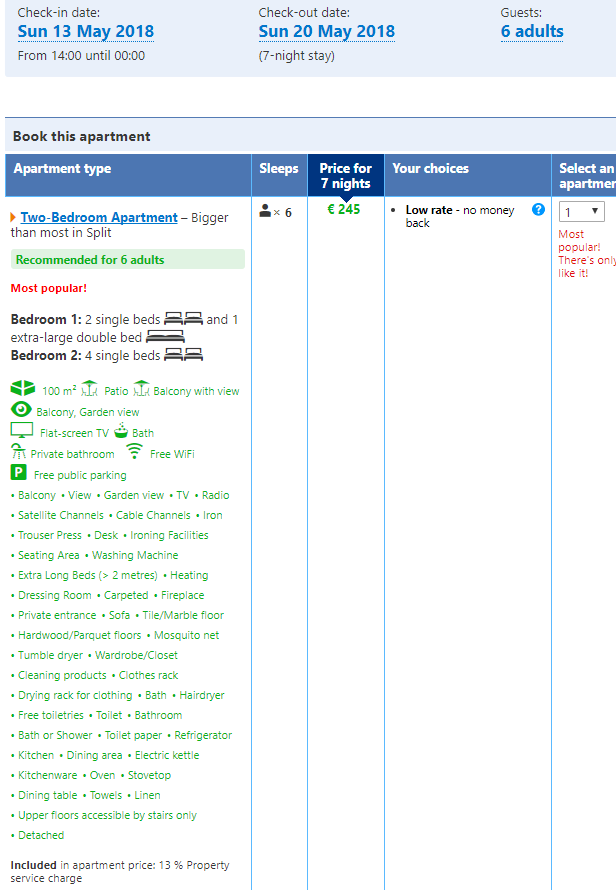The image size is (616, 890).
Task: Click the Bath tub icon
Action: point(121,431)
